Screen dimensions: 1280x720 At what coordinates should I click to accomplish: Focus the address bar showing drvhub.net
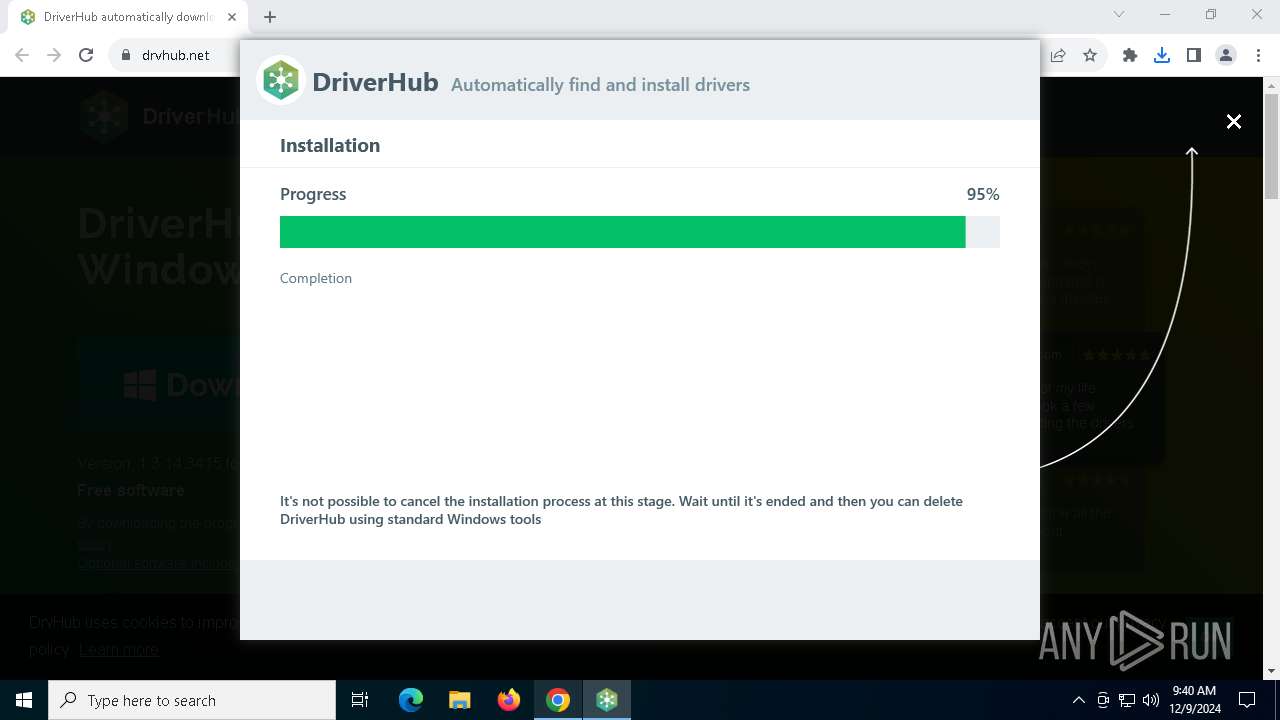click(177, 55)
